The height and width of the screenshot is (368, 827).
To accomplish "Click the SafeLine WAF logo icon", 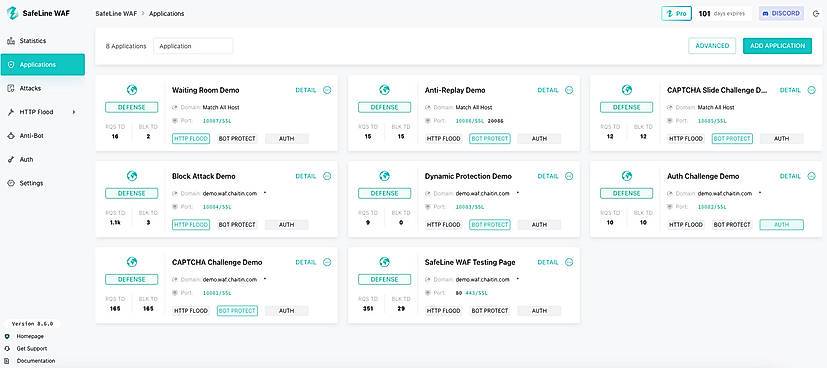I will [x=12, y=13].
